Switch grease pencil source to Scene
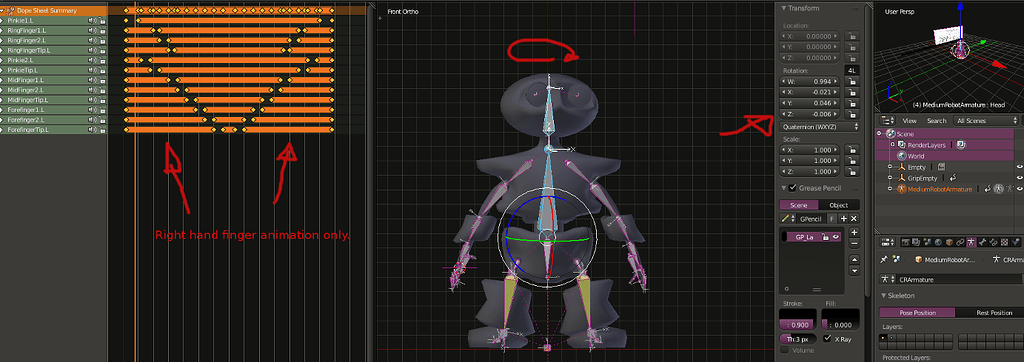The image size is (1024, 362). (799, 205)
